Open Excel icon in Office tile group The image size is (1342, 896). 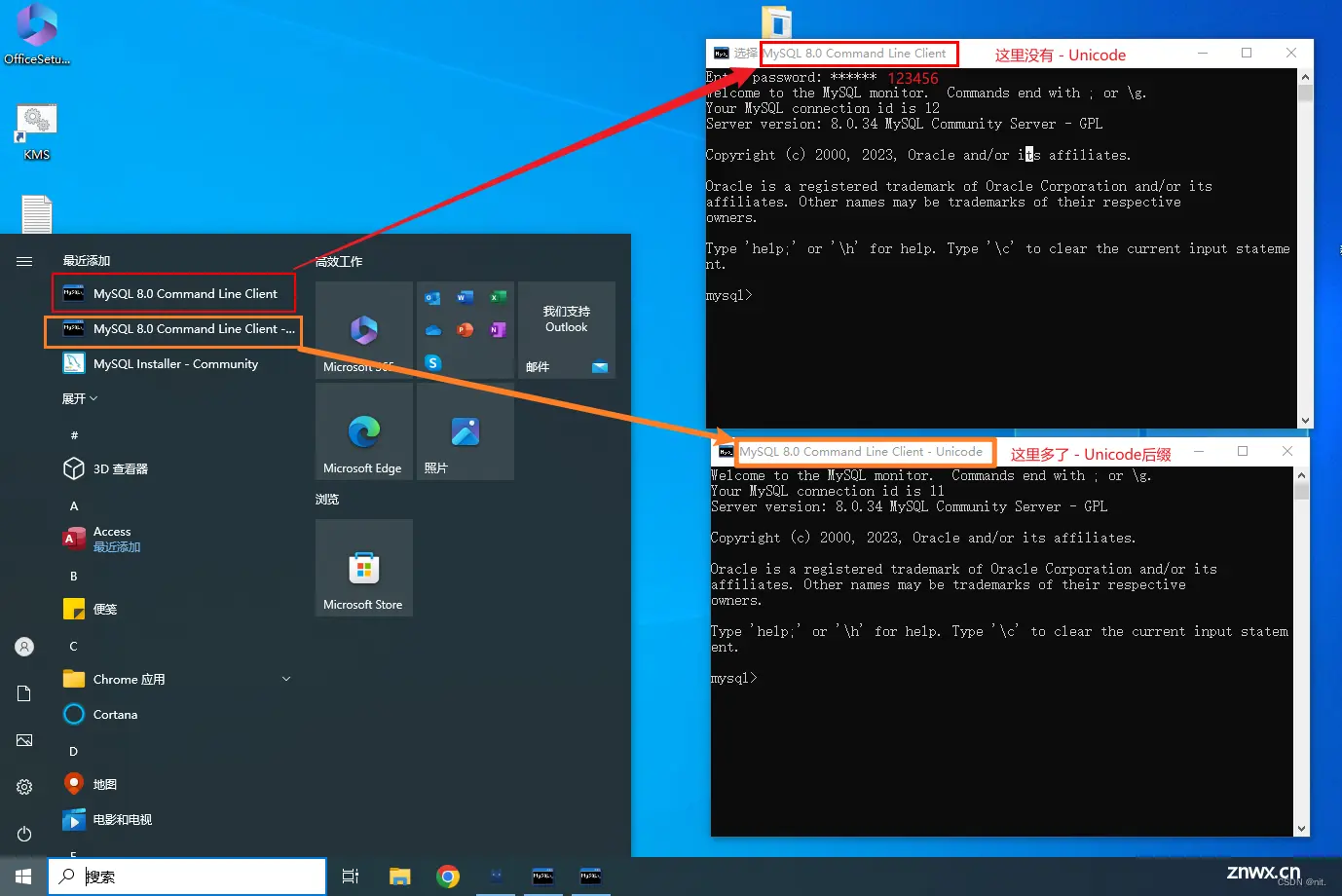click(498, 298)
